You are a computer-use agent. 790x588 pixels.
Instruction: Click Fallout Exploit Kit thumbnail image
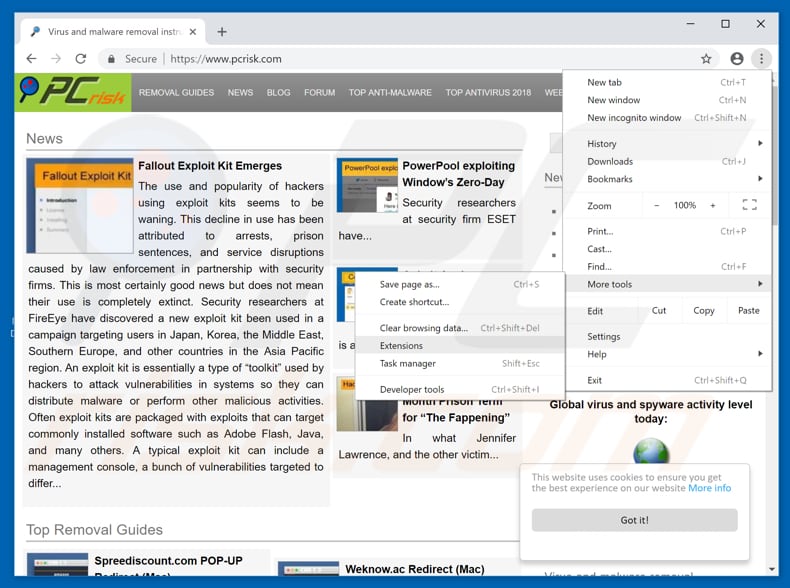(x=80, y=206)
